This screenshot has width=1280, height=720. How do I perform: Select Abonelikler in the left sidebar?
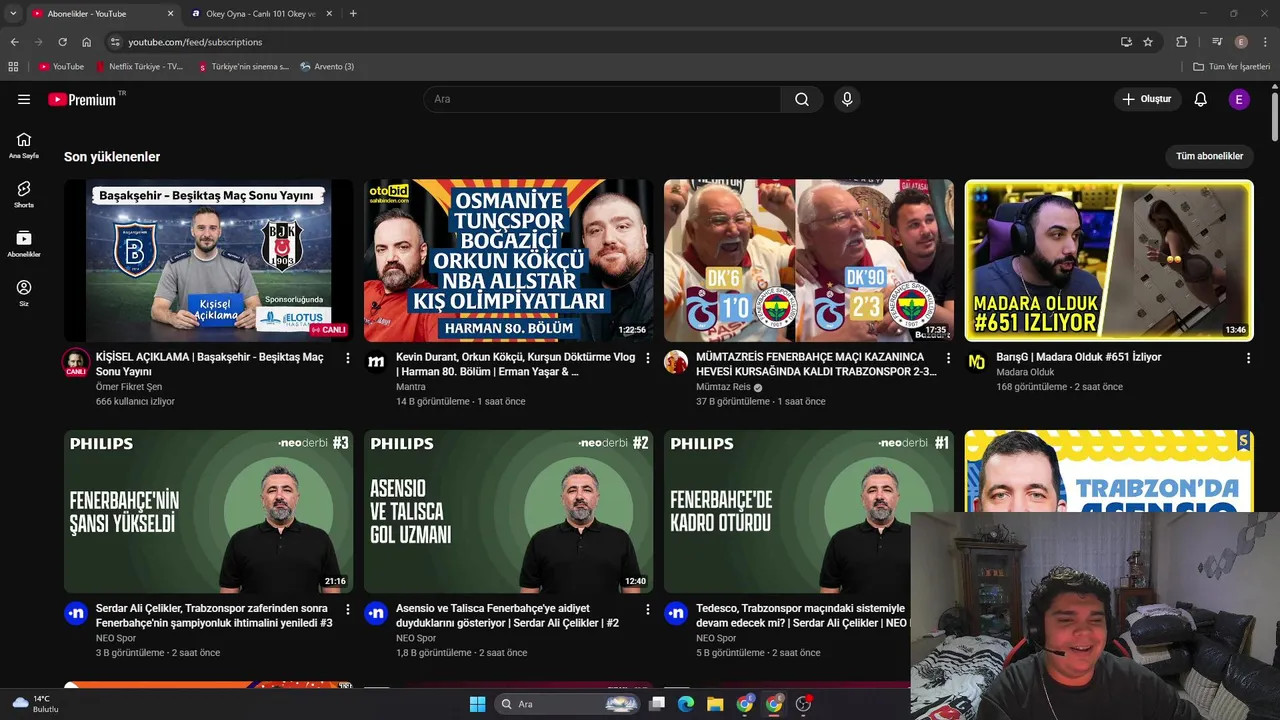click(x=24, y=244)
